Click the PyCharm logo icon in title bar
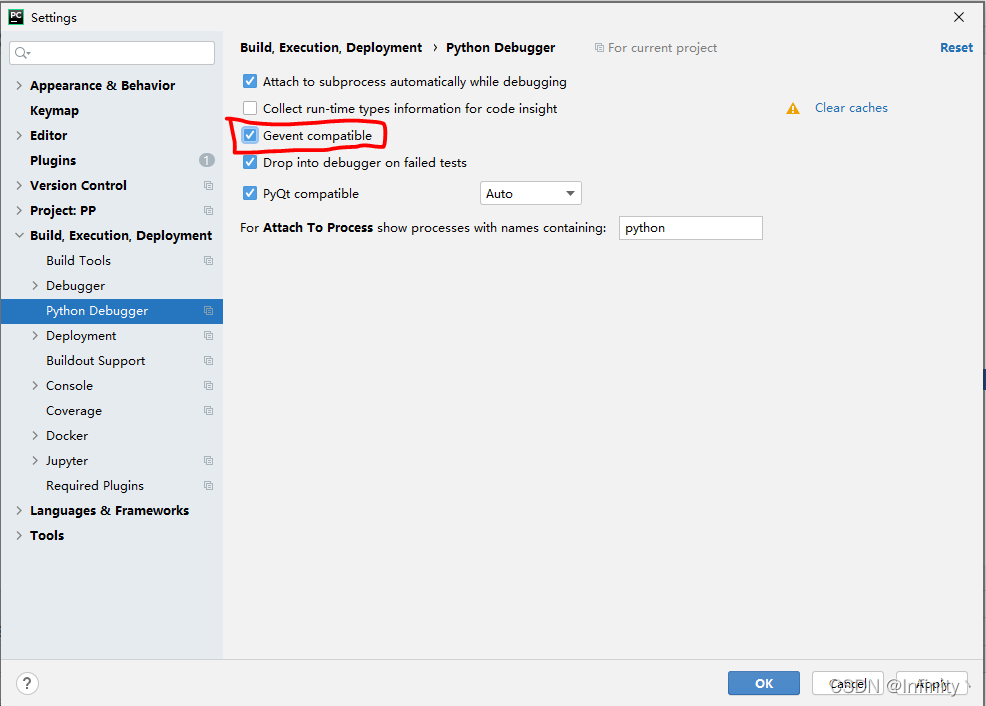 tap(16, 17)
